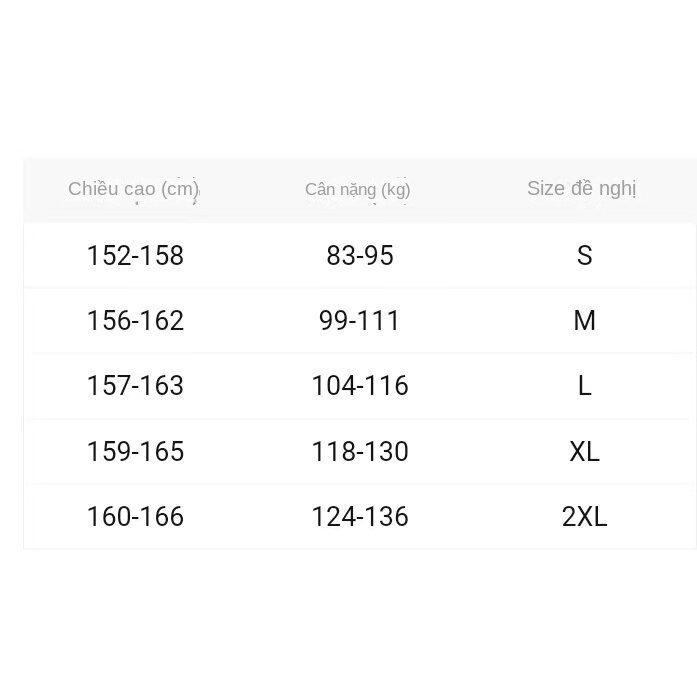Viewport: 697px width, 697px height.
Task: Click the height cell 159-165
Action: [x=135, y=452]
